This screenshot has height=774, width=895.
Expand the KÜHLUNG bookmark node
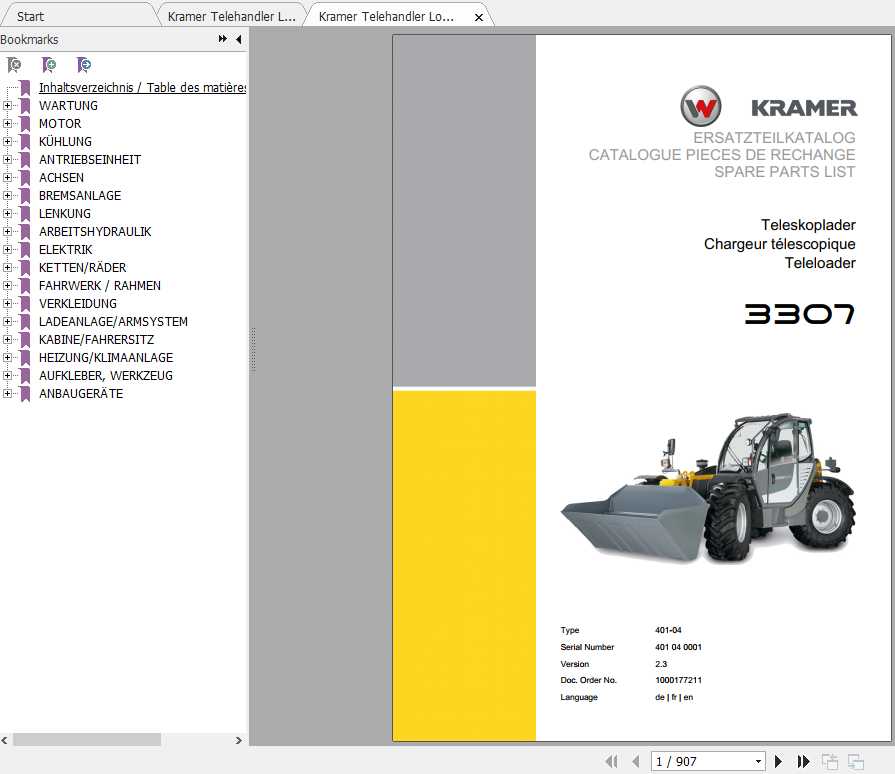click(7, 142)
